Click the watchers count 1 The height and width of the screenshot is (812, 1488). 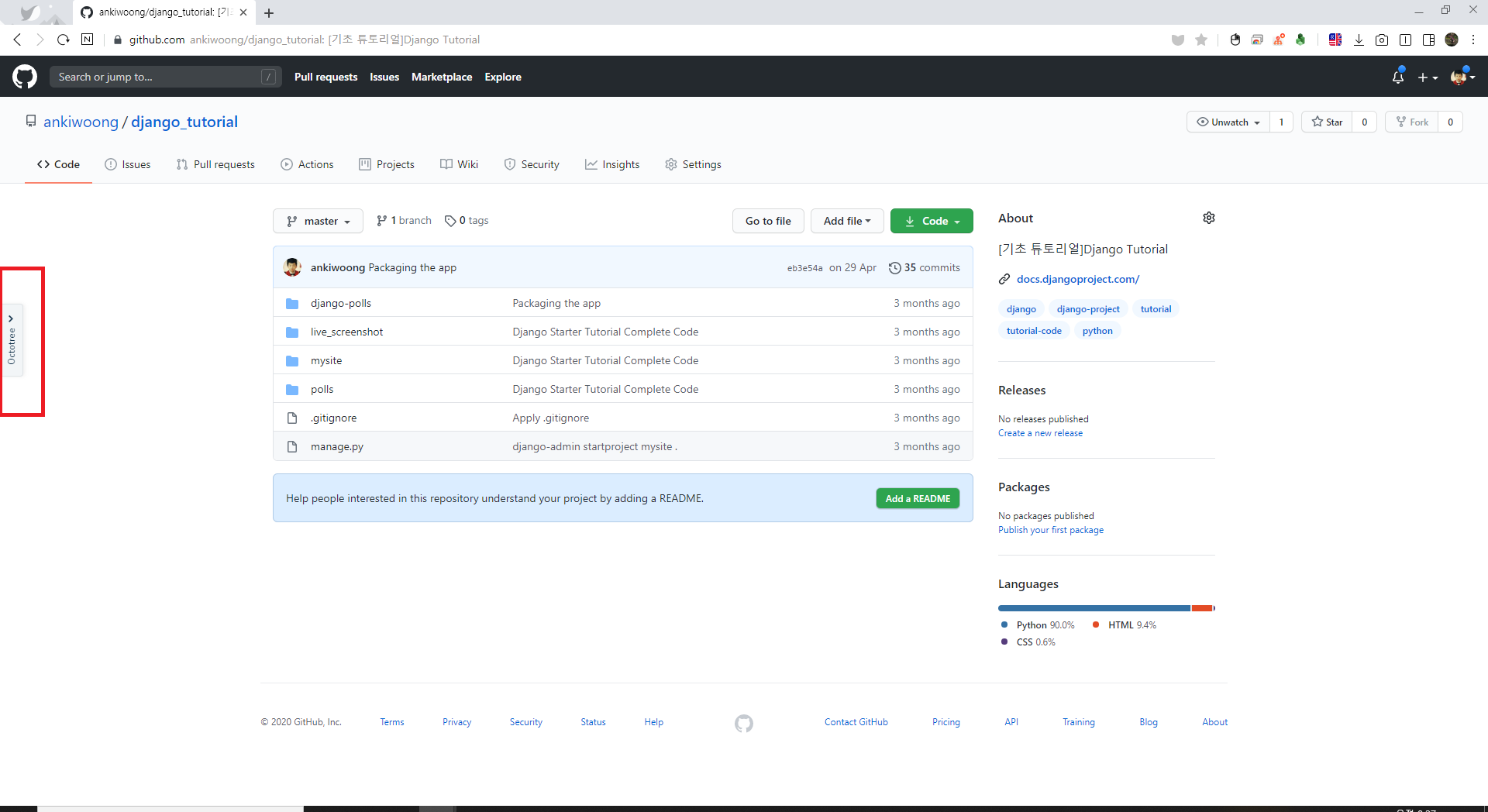pyautogui.click(x=1281, y=122)
